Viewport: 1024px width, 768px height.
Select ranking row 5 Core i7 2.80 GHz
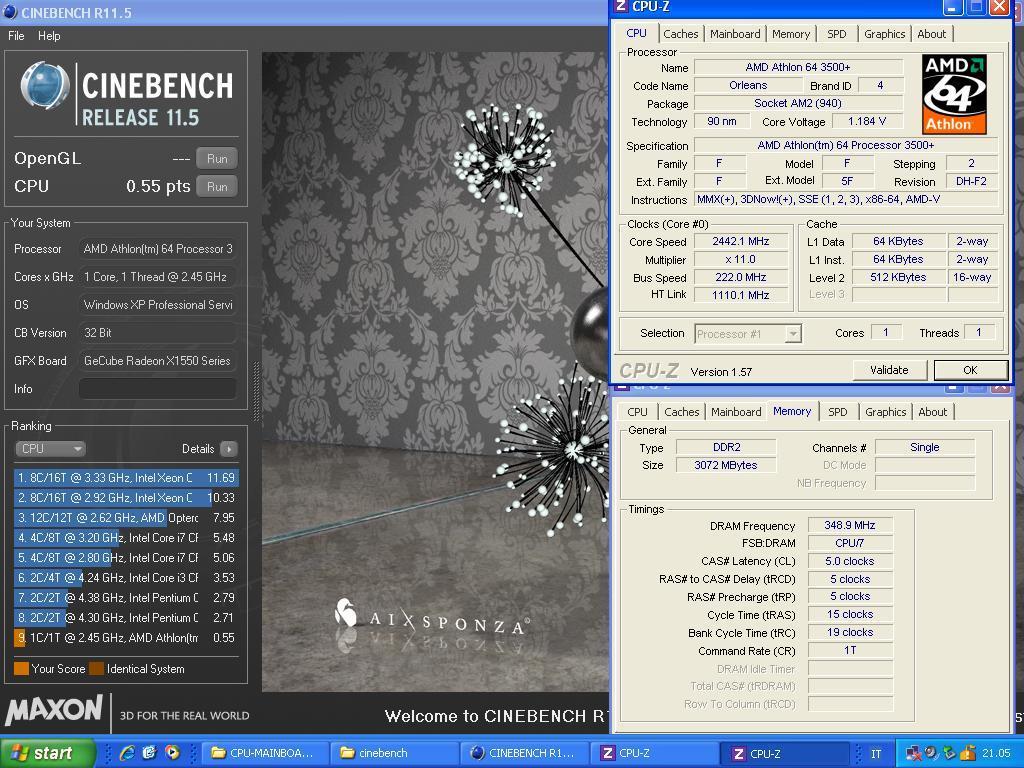click(125, 558)
